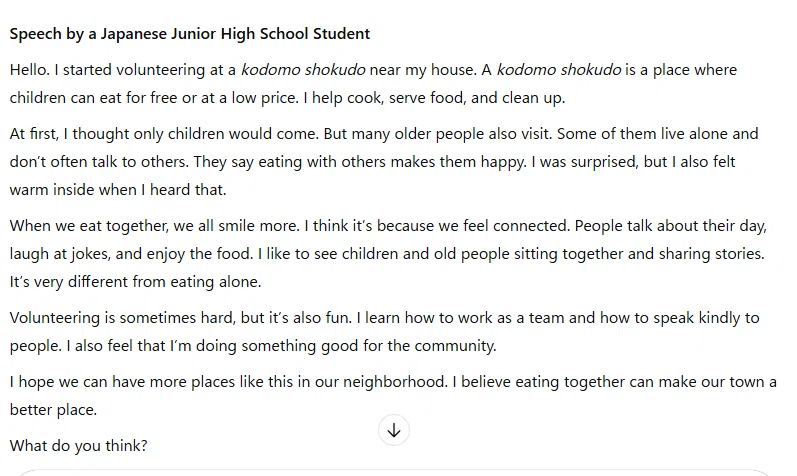The width and height of the screenshot is (797, 476).
Task: Click the scroll-to-bottom down arrow button
Action: [394, 430]
